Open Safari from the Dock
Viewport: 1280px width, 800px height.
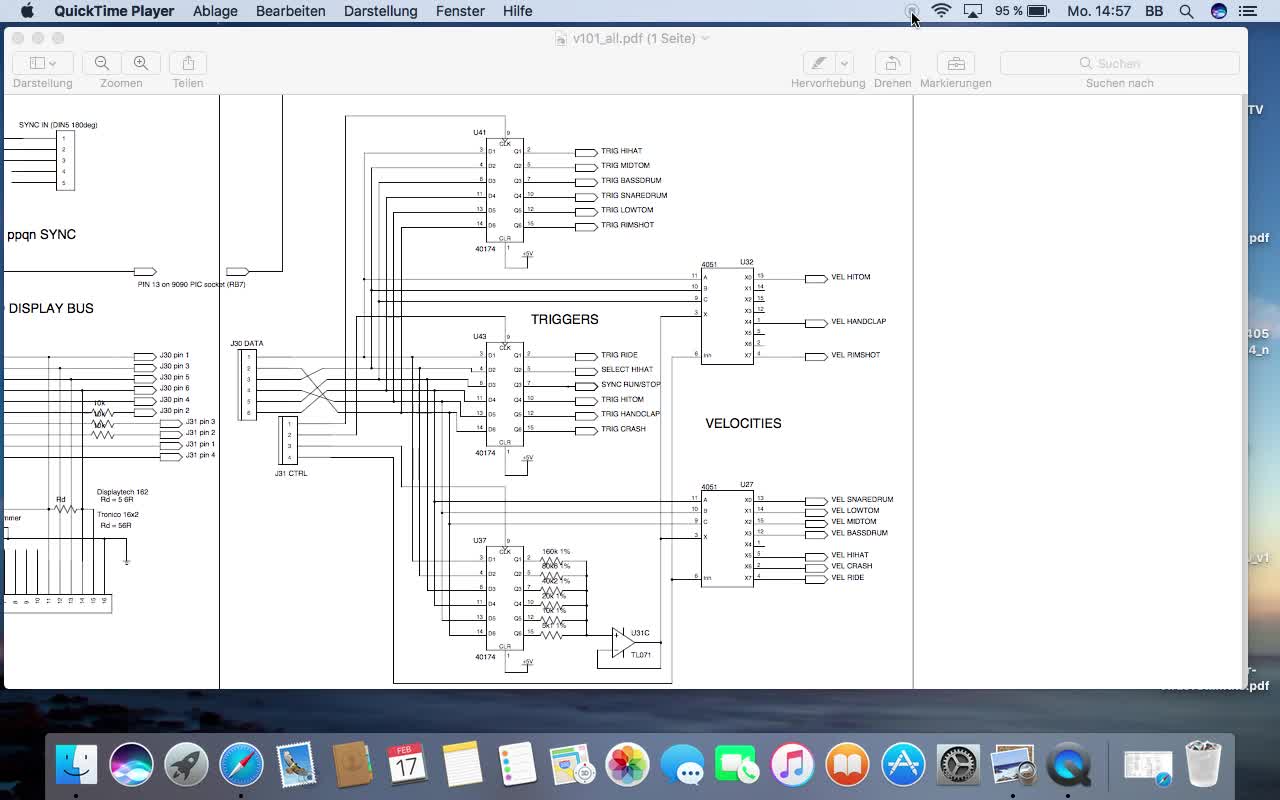click(x=241, y=766)
